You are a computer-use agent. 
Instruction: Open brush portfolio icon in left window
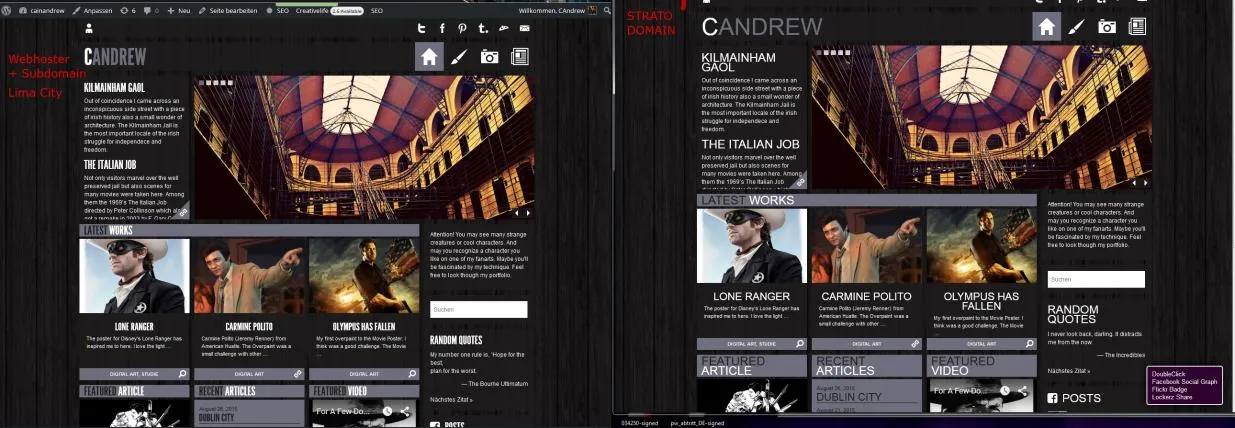click(459, 56)
